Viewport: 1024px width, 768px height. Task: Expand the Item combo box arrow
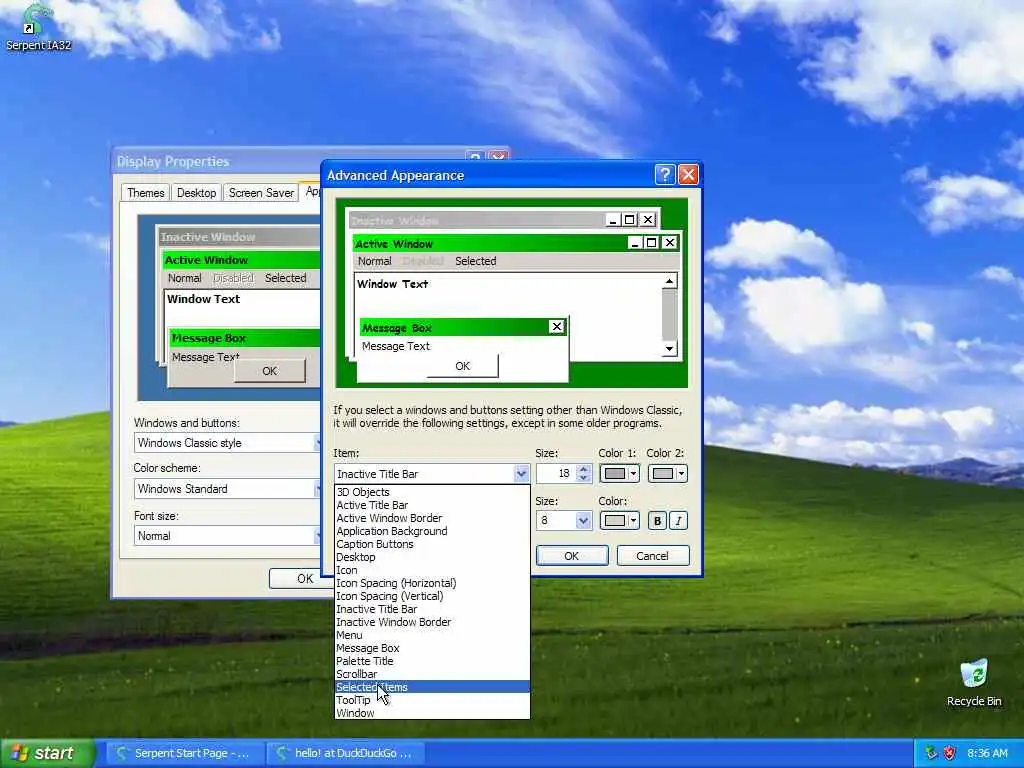521,473
